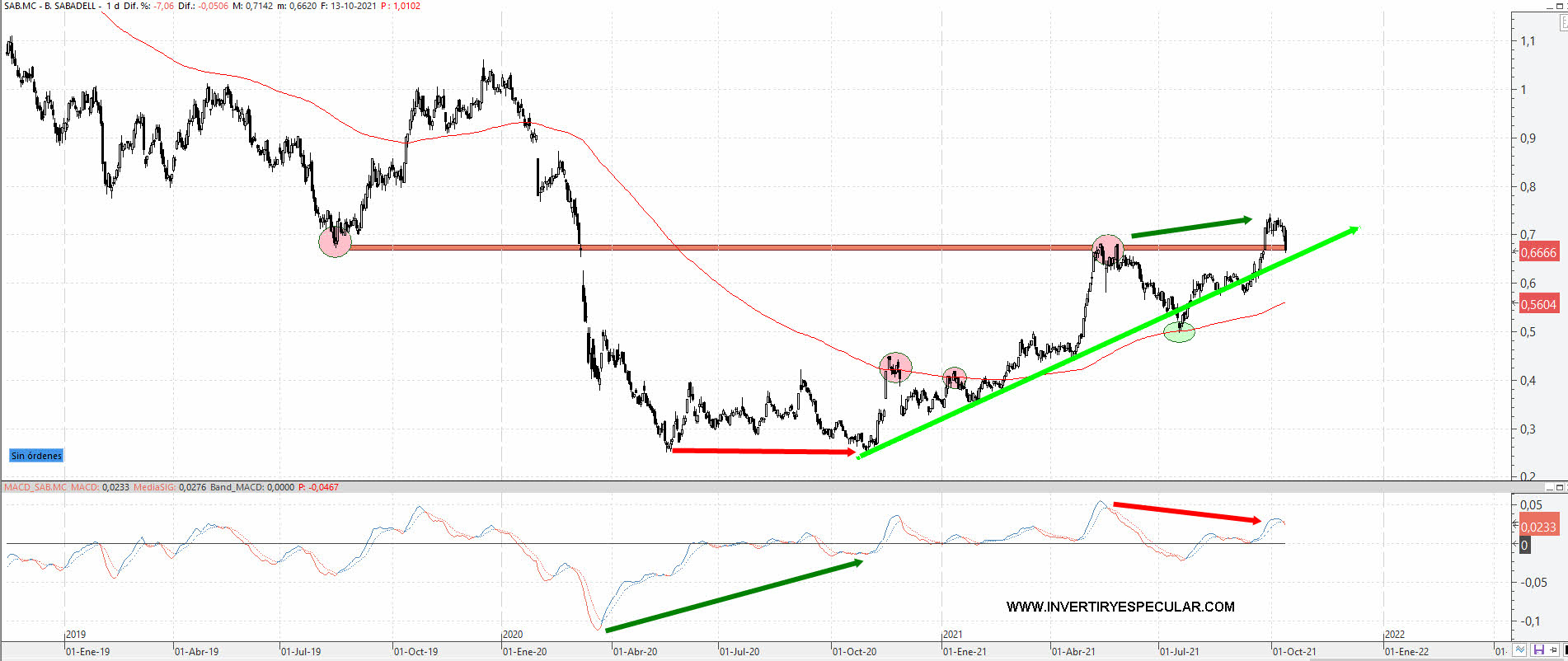Click the green circle at July 2021 low

[1179, 332]
